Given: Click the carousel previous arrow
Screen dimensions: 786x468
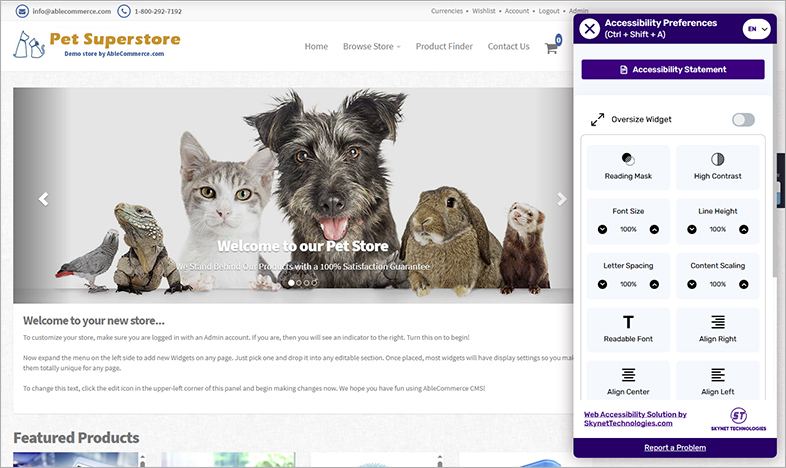Looking at the screenshot, I should (44, 199).
